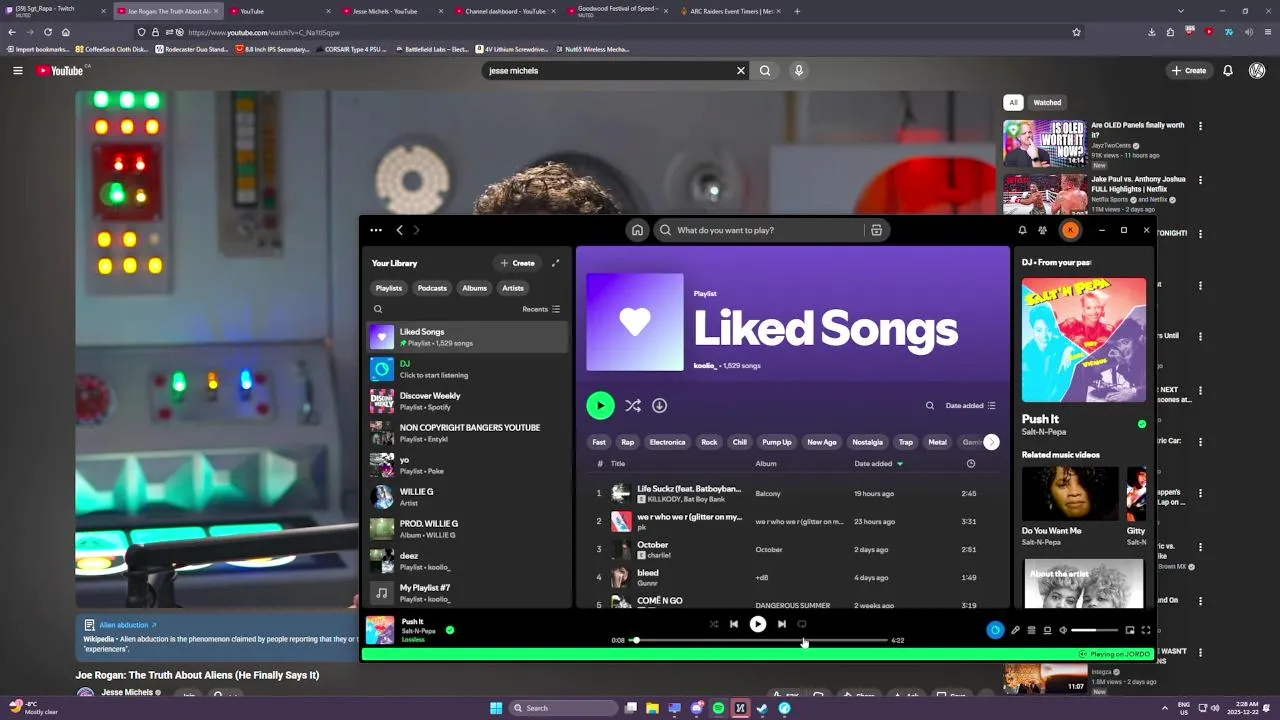This screenshot has height=720, width=1280.
Task: Select the Watched chip on YouTube
Action: tap(1047, 102)
